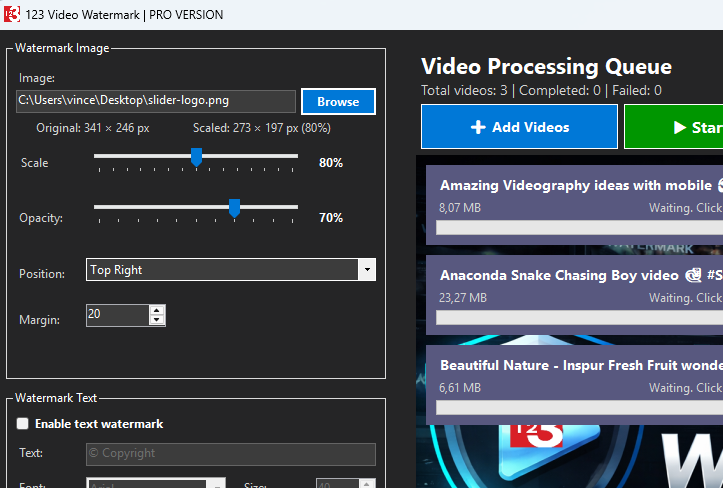Increase margin with the up arrow
The height and width of the screenshot is (488, 723).
[157, 310]
